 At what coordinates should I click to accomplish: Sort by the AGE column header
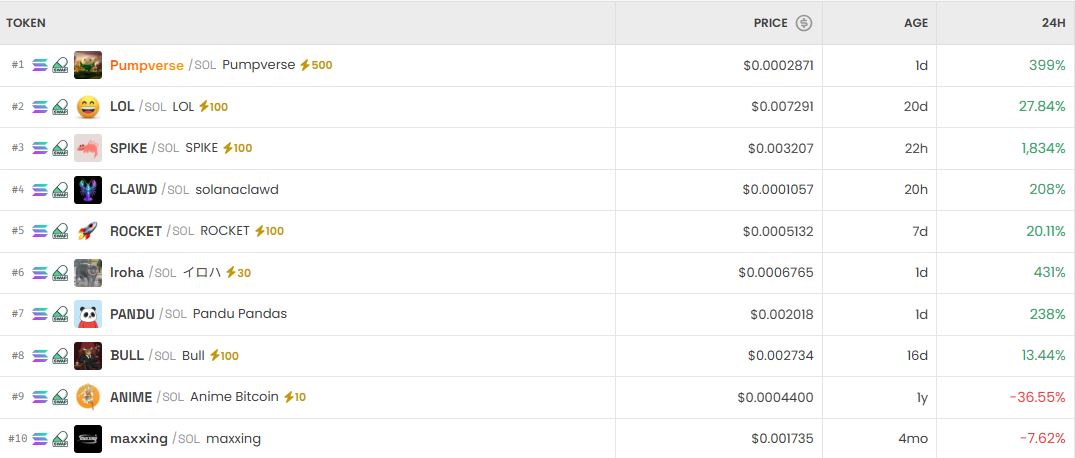pos(916,23)
